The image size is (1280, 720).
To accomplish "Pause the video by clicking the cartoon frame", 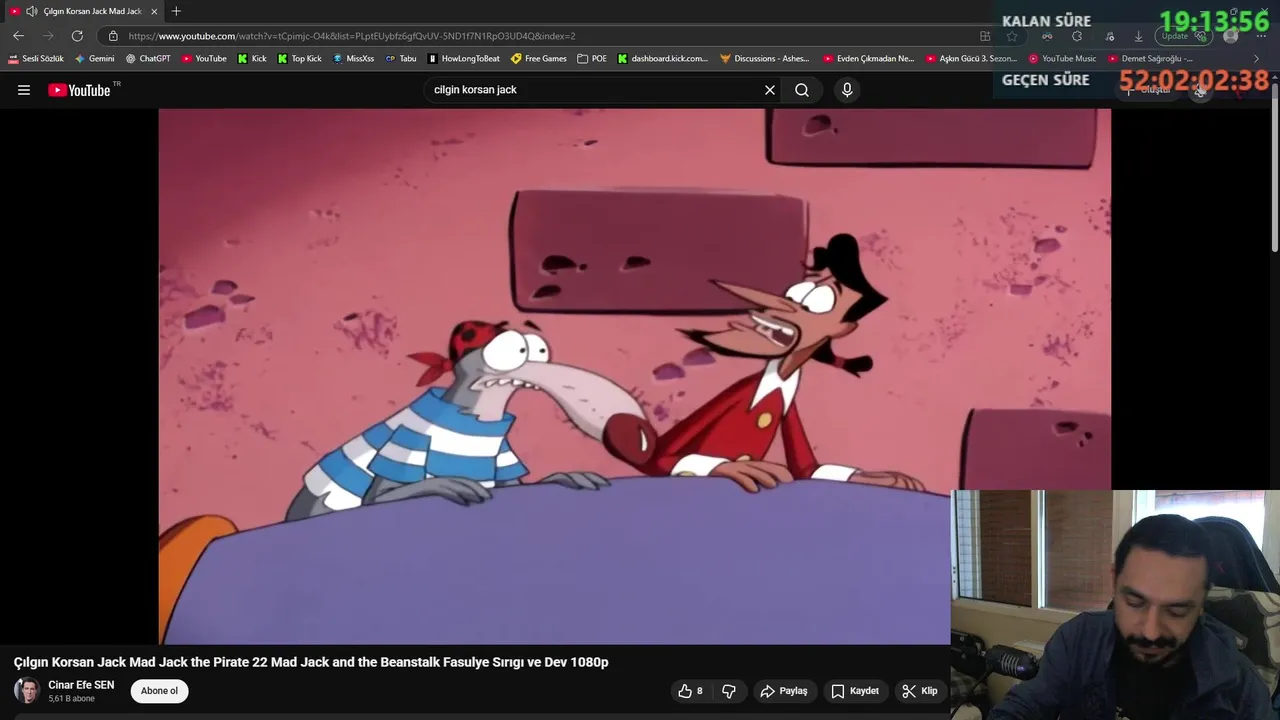I will [x=634, y=376].
